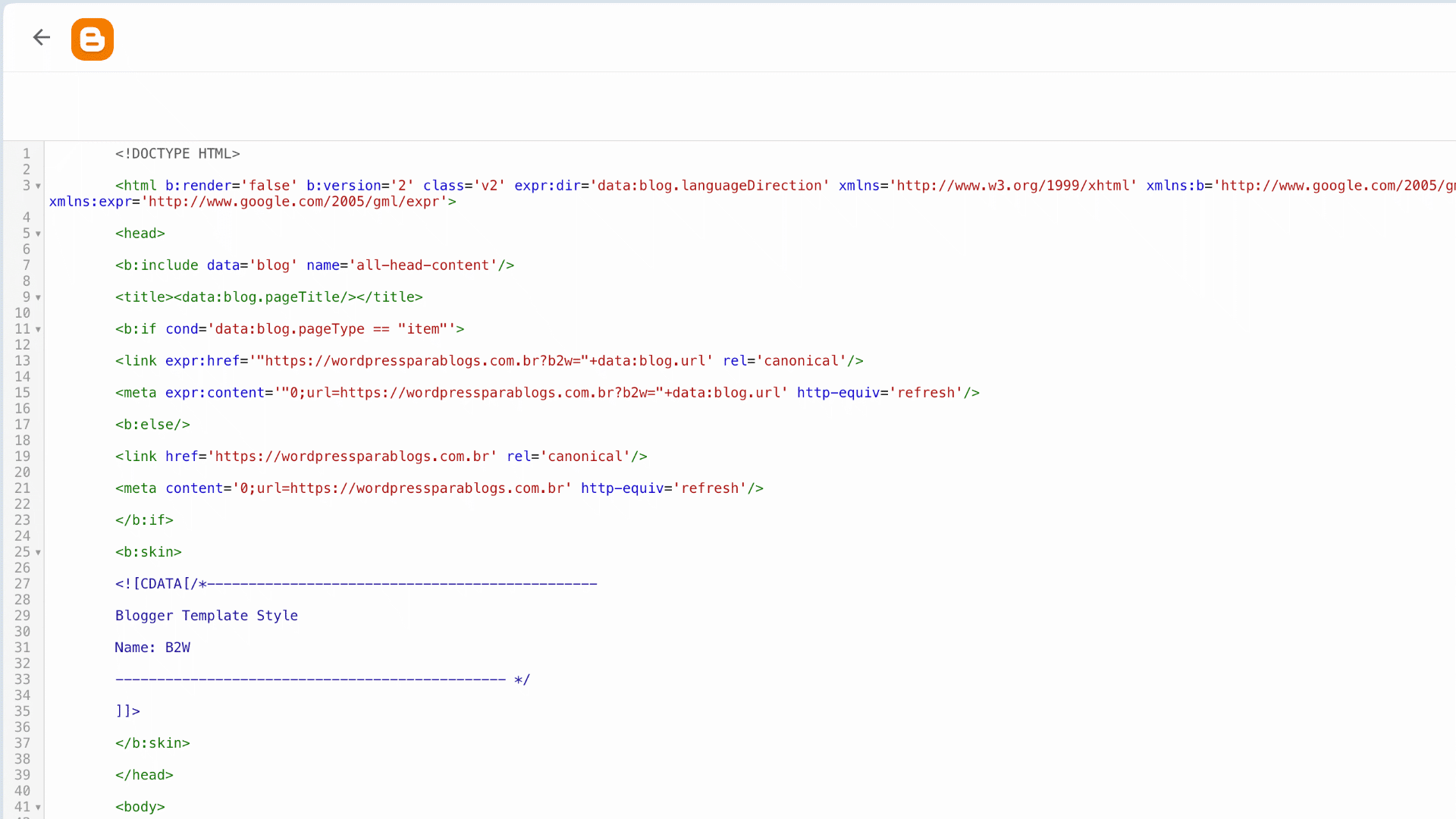Collapse the head block on line 5

pos(38,234)
